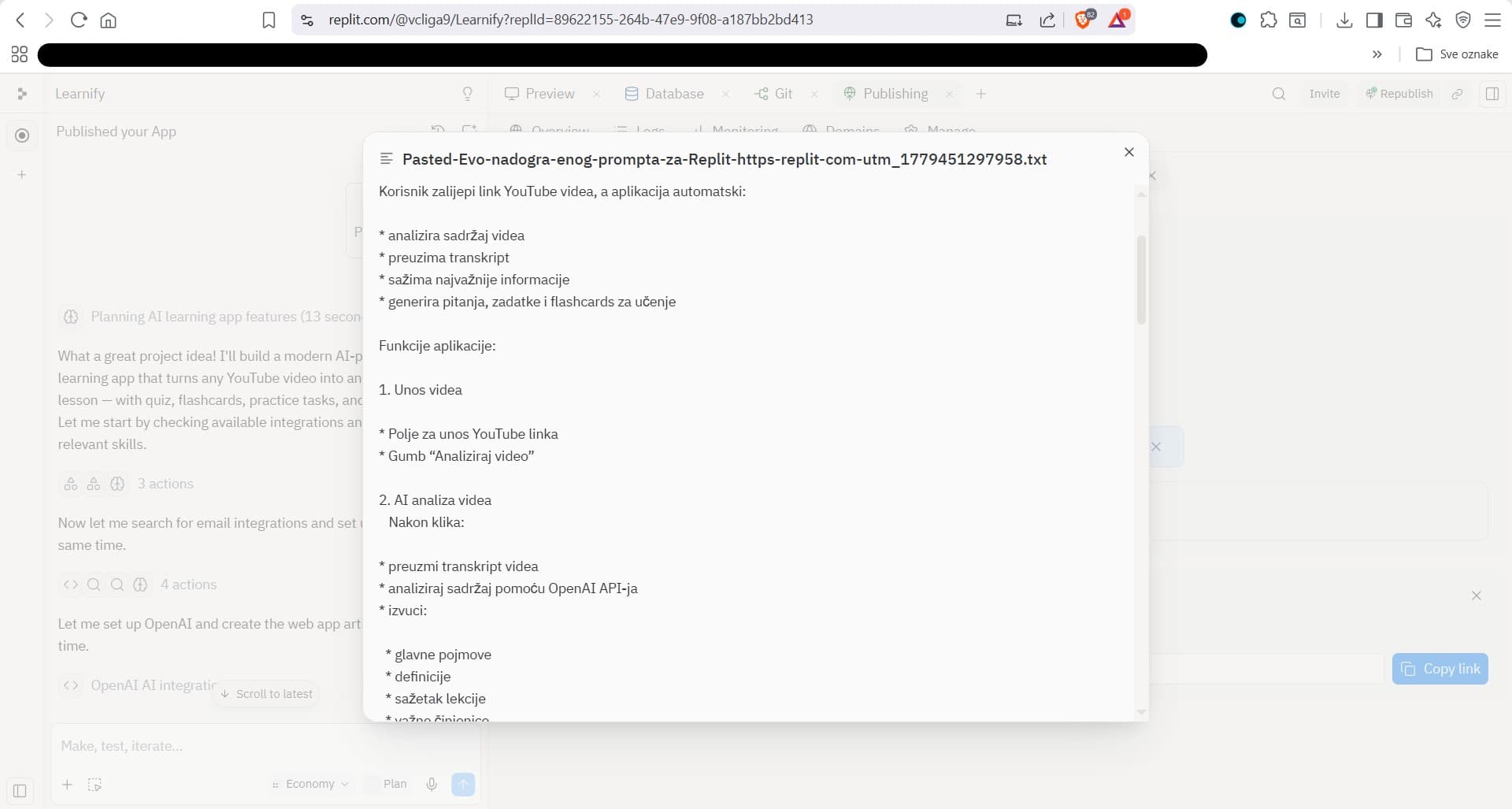
Task: Focus the Make, test, iterate input
Action: tap(264, 746)
